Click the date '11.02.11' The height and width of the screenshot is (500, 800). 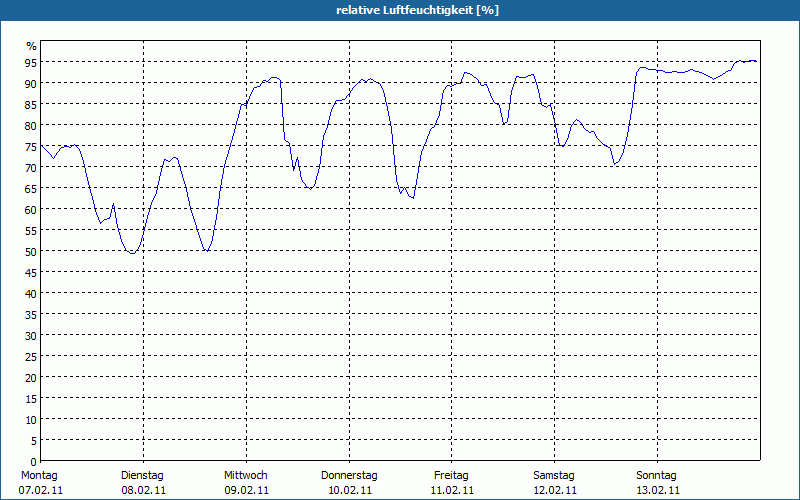coord(452,490)
